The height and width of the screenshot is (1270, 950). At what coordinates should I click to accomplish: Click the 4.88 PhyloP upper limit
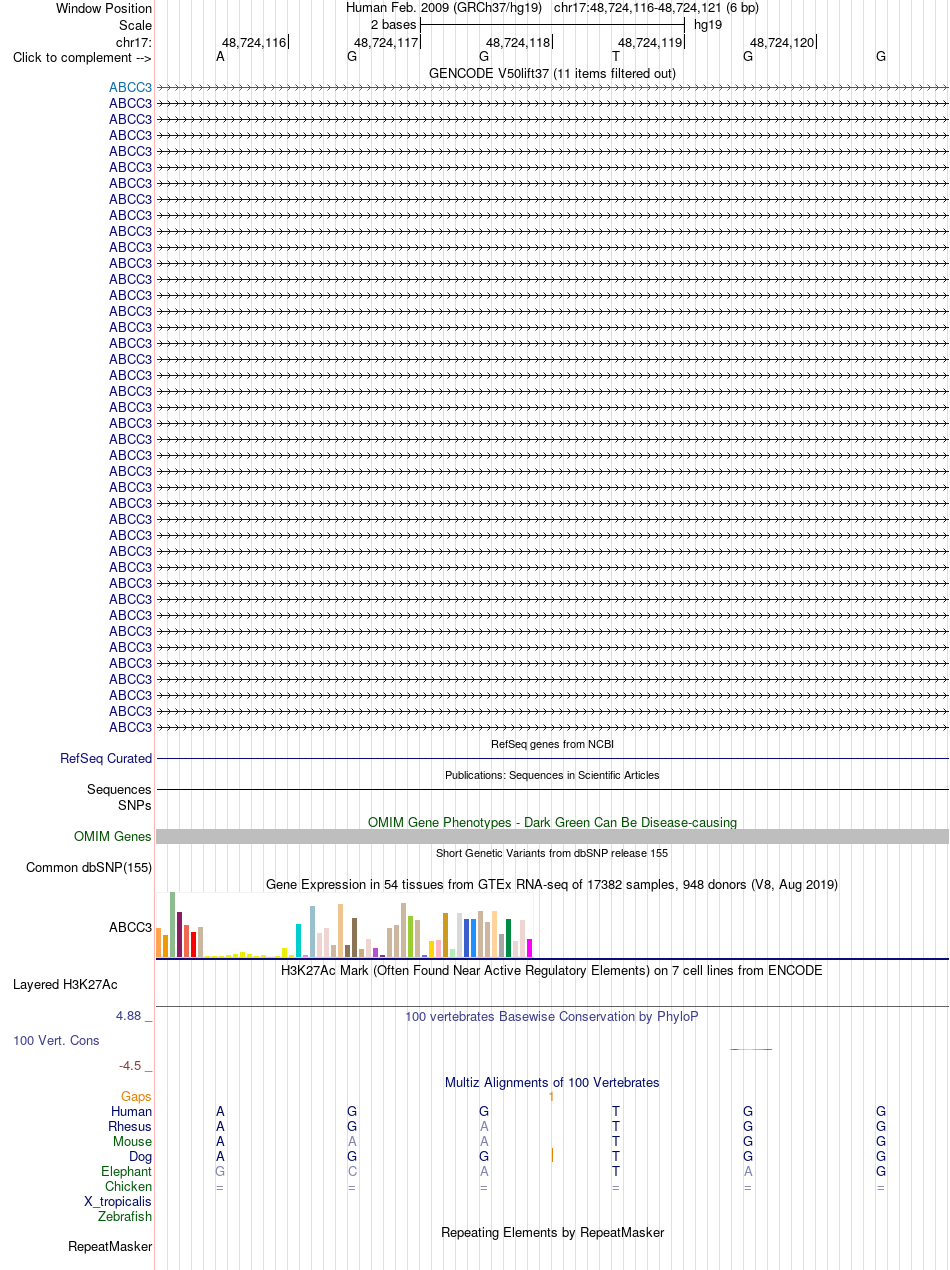point(134,1015)
